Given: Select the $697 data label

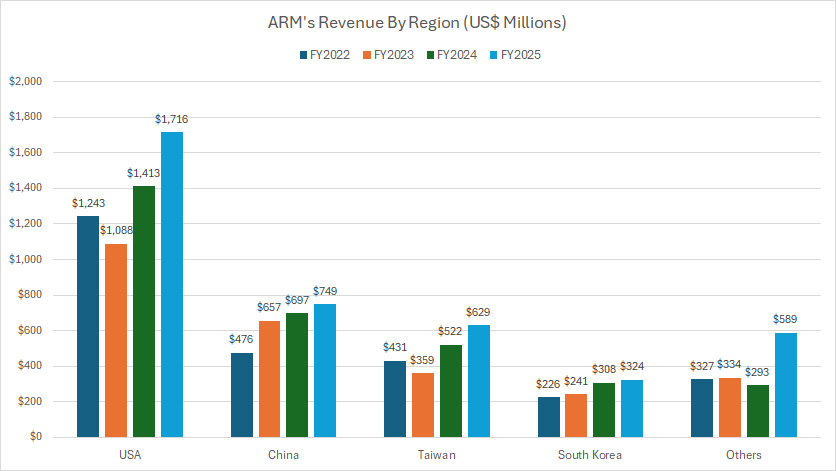Looking at the screenshot, I should pyautogui.click(x=297, y=300).
